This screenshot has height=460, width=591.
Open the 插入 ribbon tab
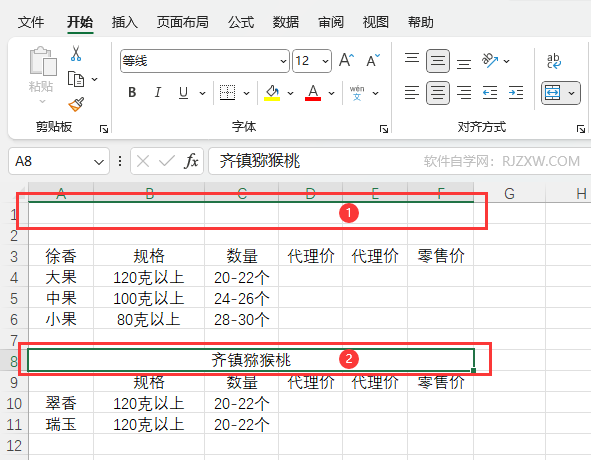coord(124,22)
